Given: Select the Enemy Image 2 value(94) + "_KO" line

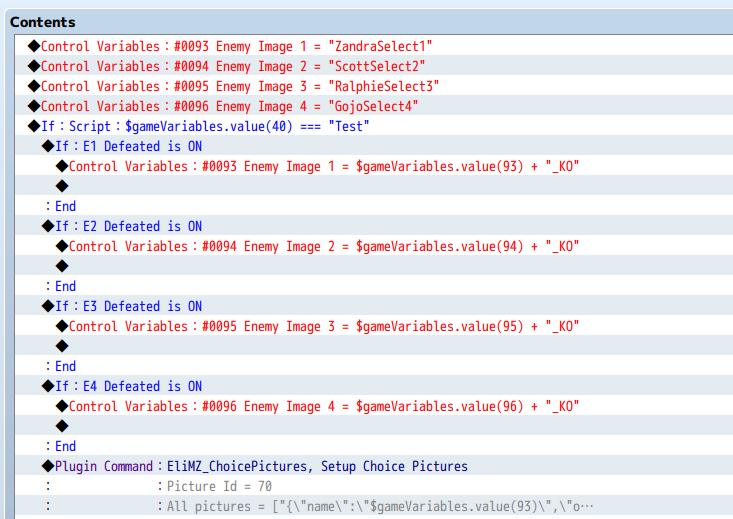Looking at the screenshot, I should [374, 246].
